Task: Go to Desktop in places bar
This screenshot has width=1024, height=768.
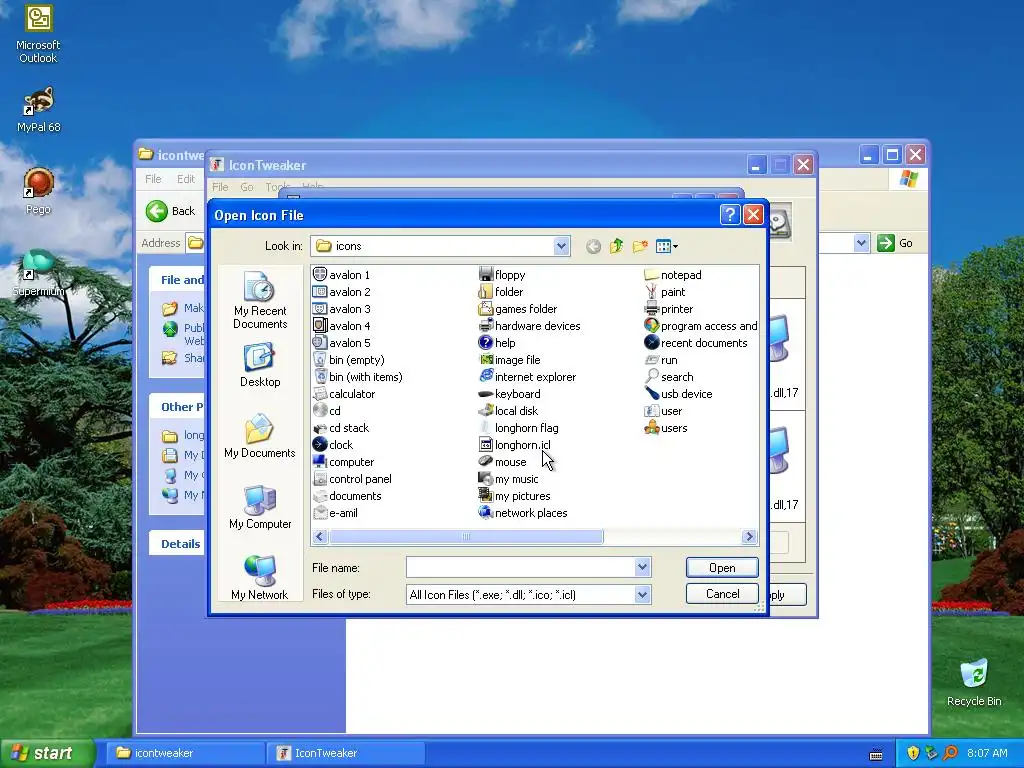Action: pyautogui.click(x=260, y=366)
